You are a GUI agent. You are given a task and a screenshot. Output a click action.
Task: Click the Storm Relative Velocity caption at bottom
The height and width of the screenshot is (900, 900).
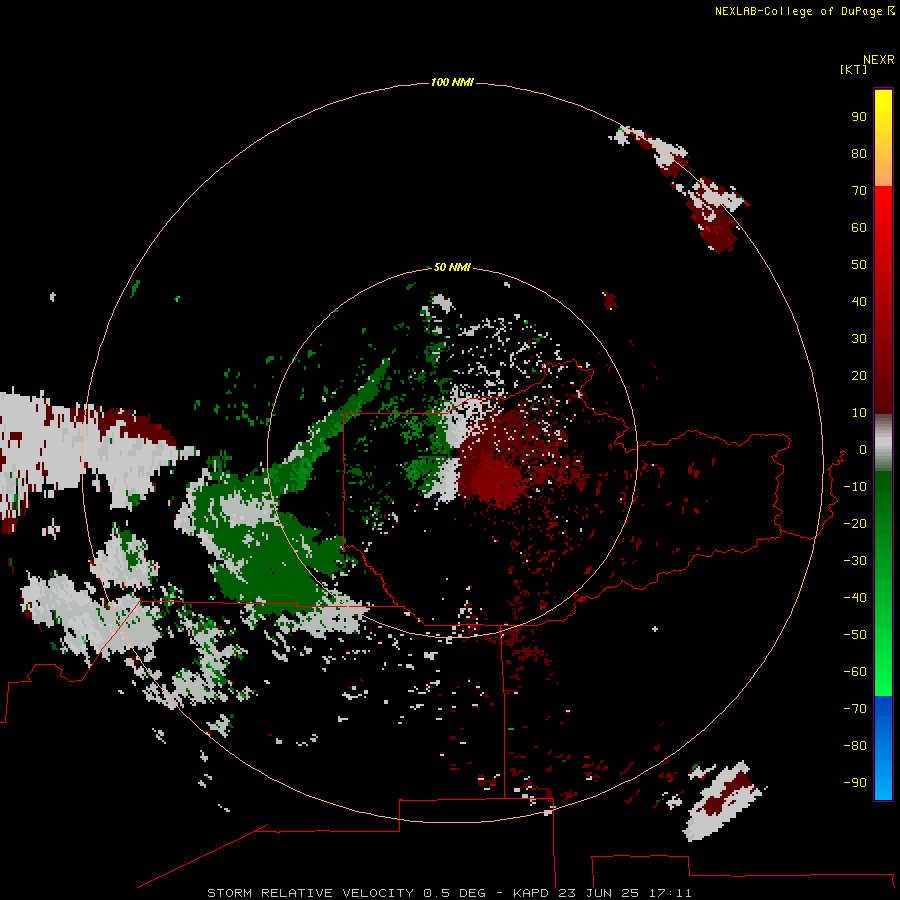click(x=449, y=893)
